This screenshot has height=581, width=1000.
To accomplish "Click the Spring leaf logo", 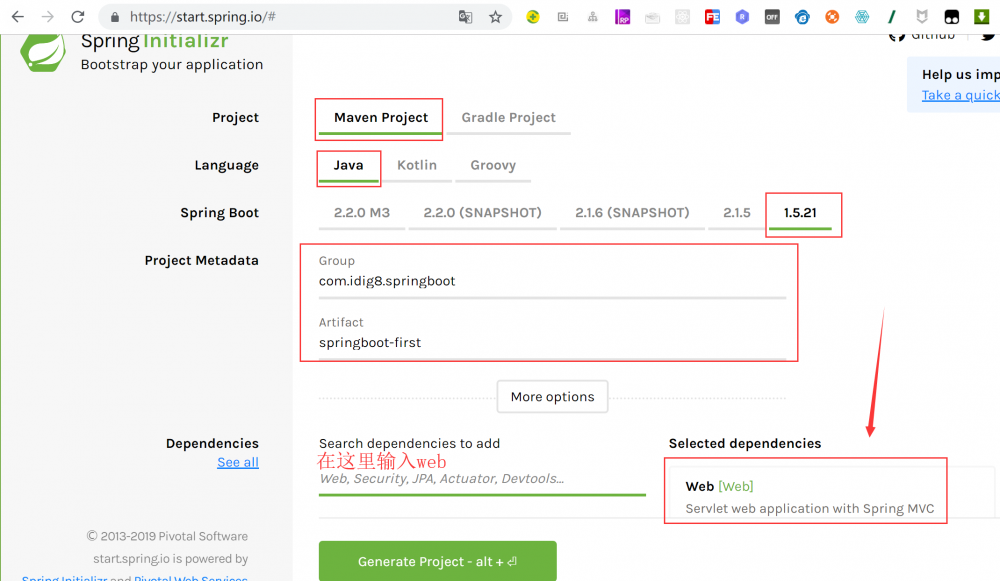I will point(43,52).
